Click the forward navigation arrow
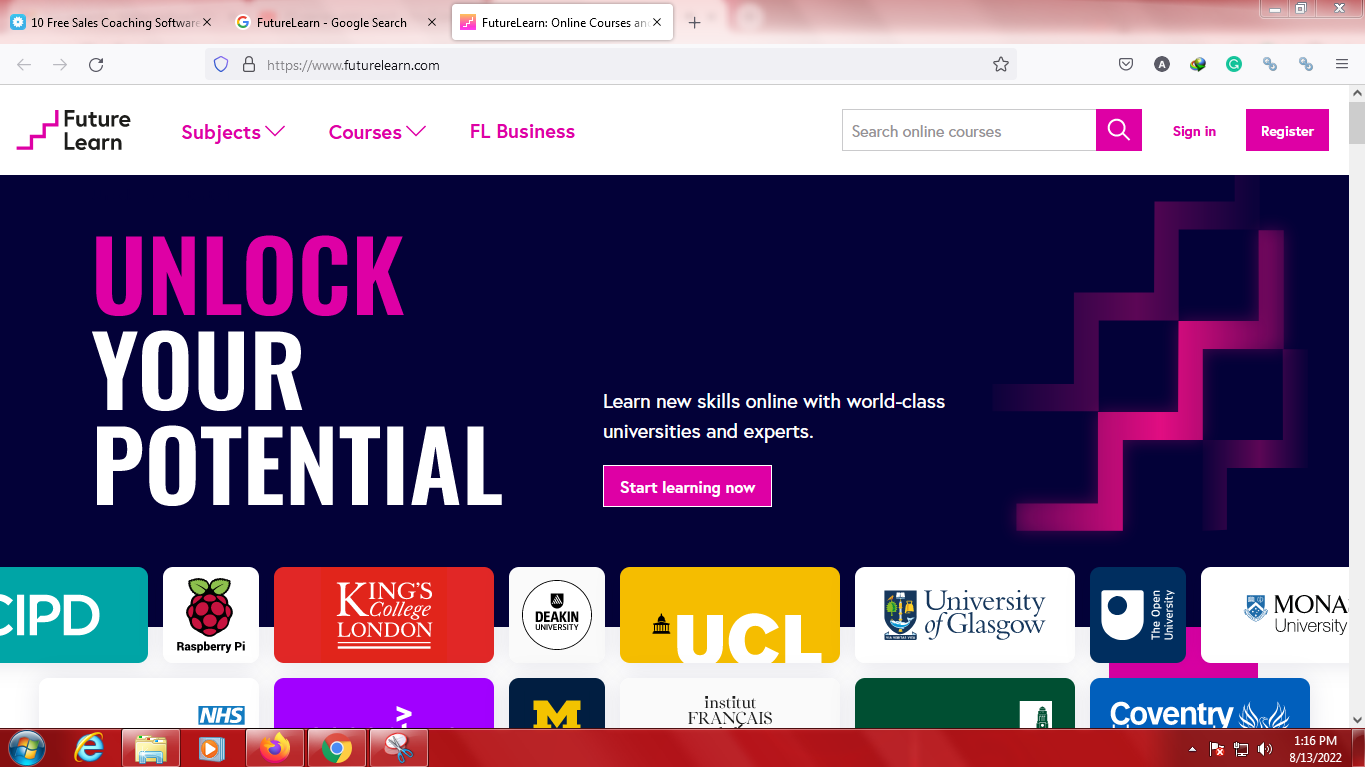1365x767 pixels. click(x=60, y=64)
